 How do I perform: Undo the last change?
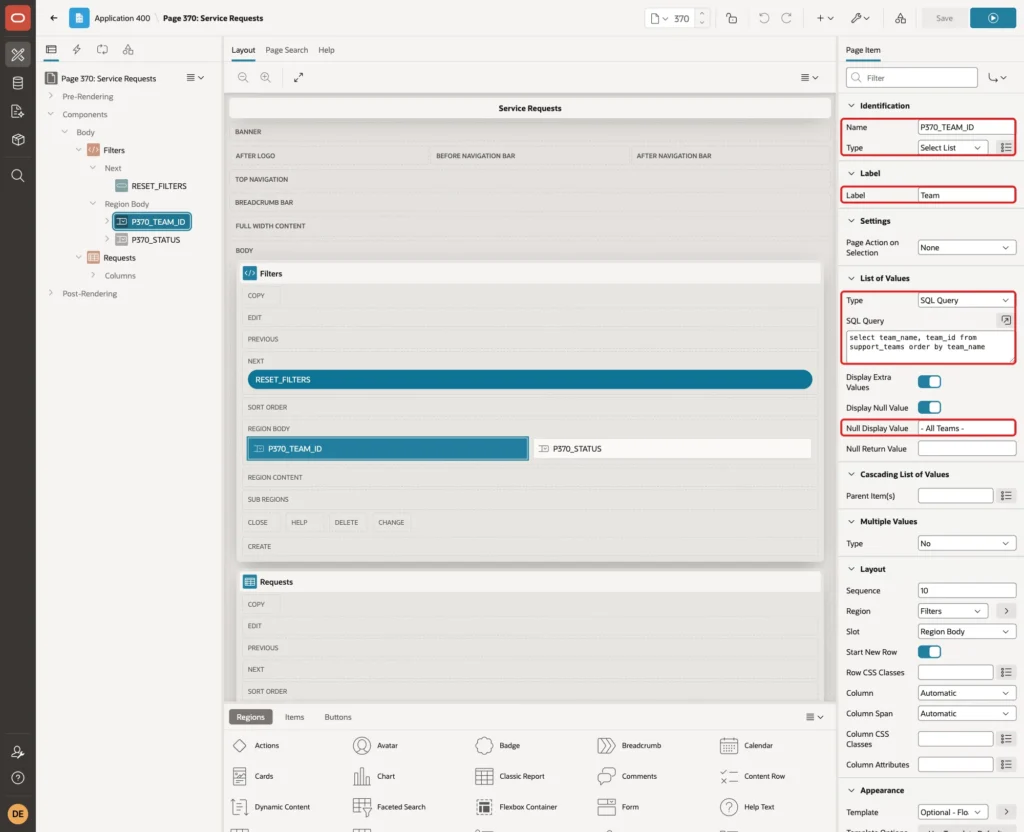[763, 18]
